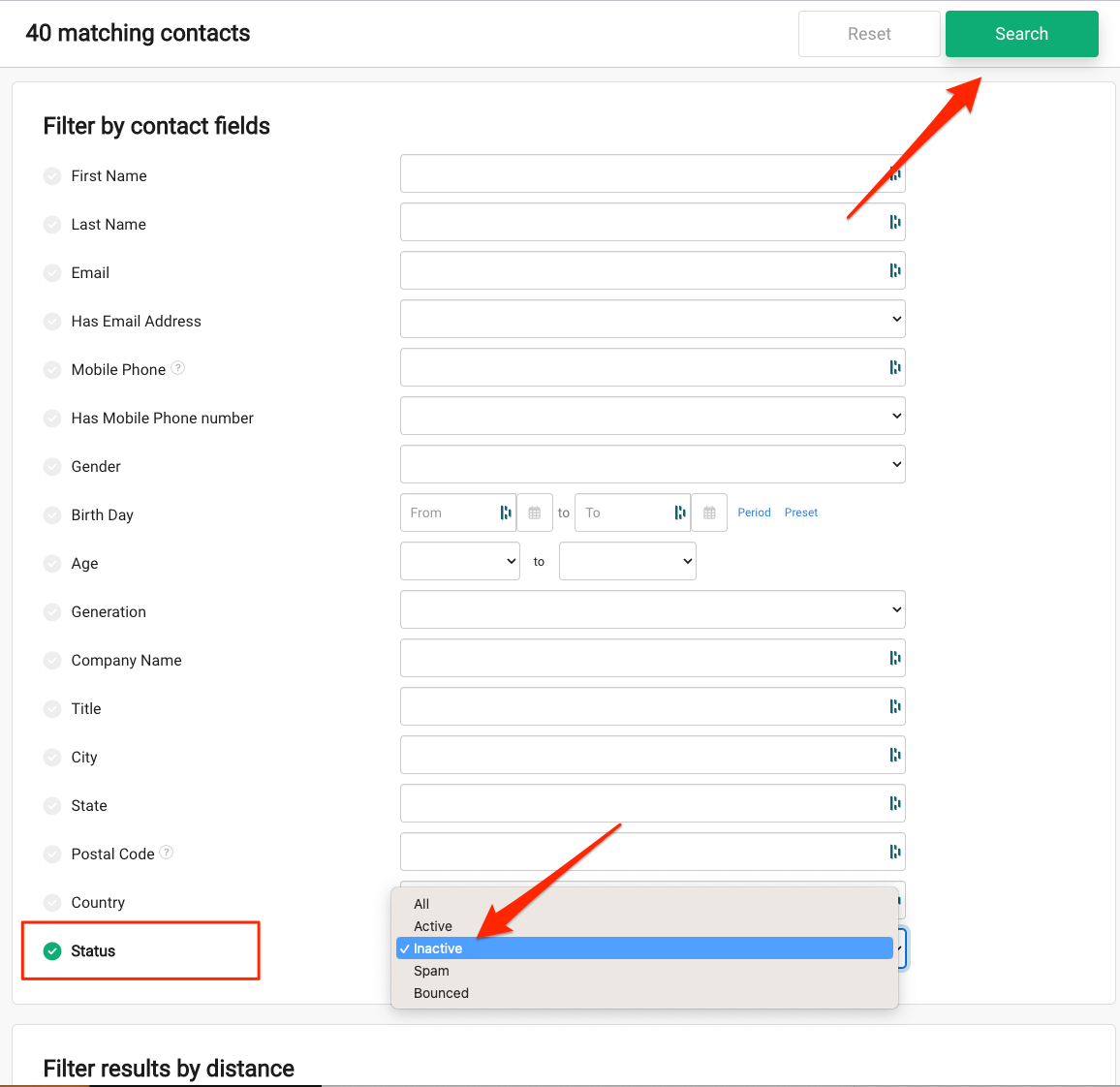Click the icon inside the Email field
Image resolution: width=1120 pixels, height=1087 pixels.
tap(895, 270)
